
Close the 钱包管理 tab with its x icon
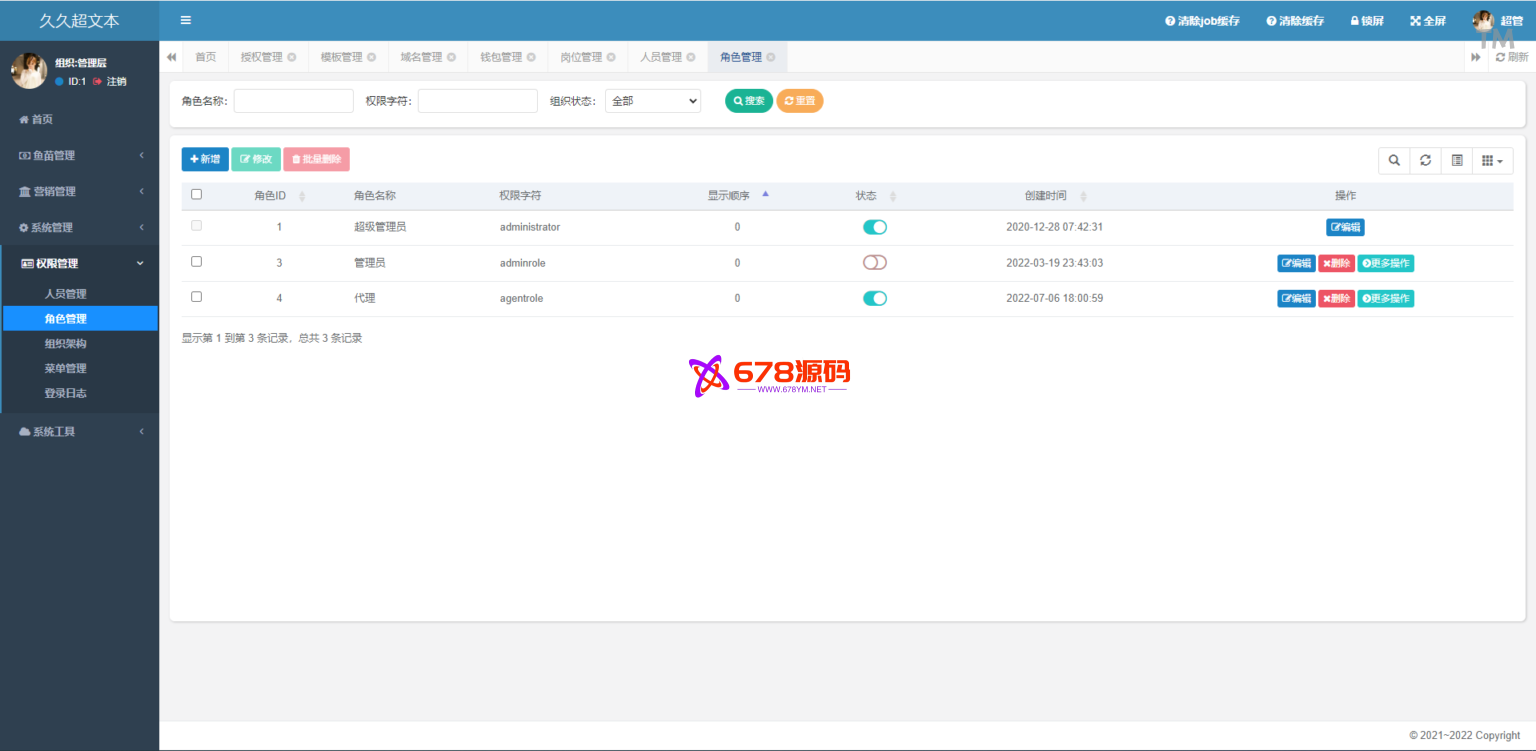click(531, 57)
